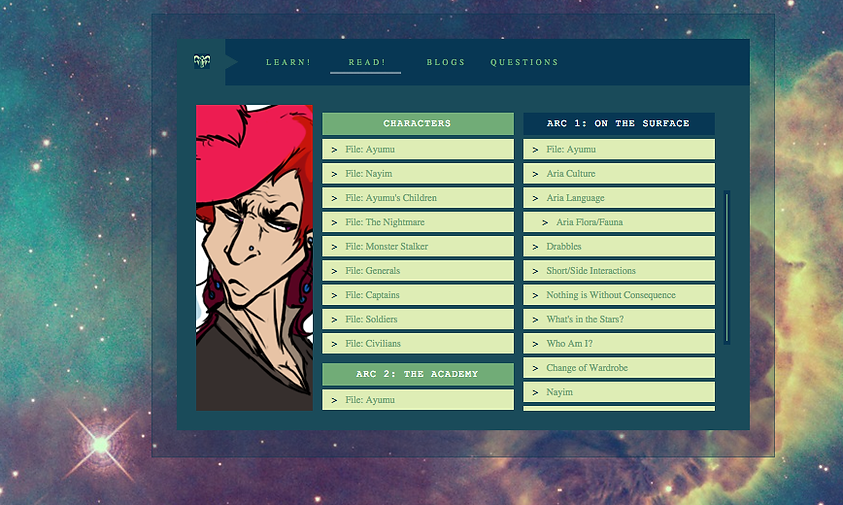
Task: Click the arrow beside File: Soldiers
Action: click(334, 319)
